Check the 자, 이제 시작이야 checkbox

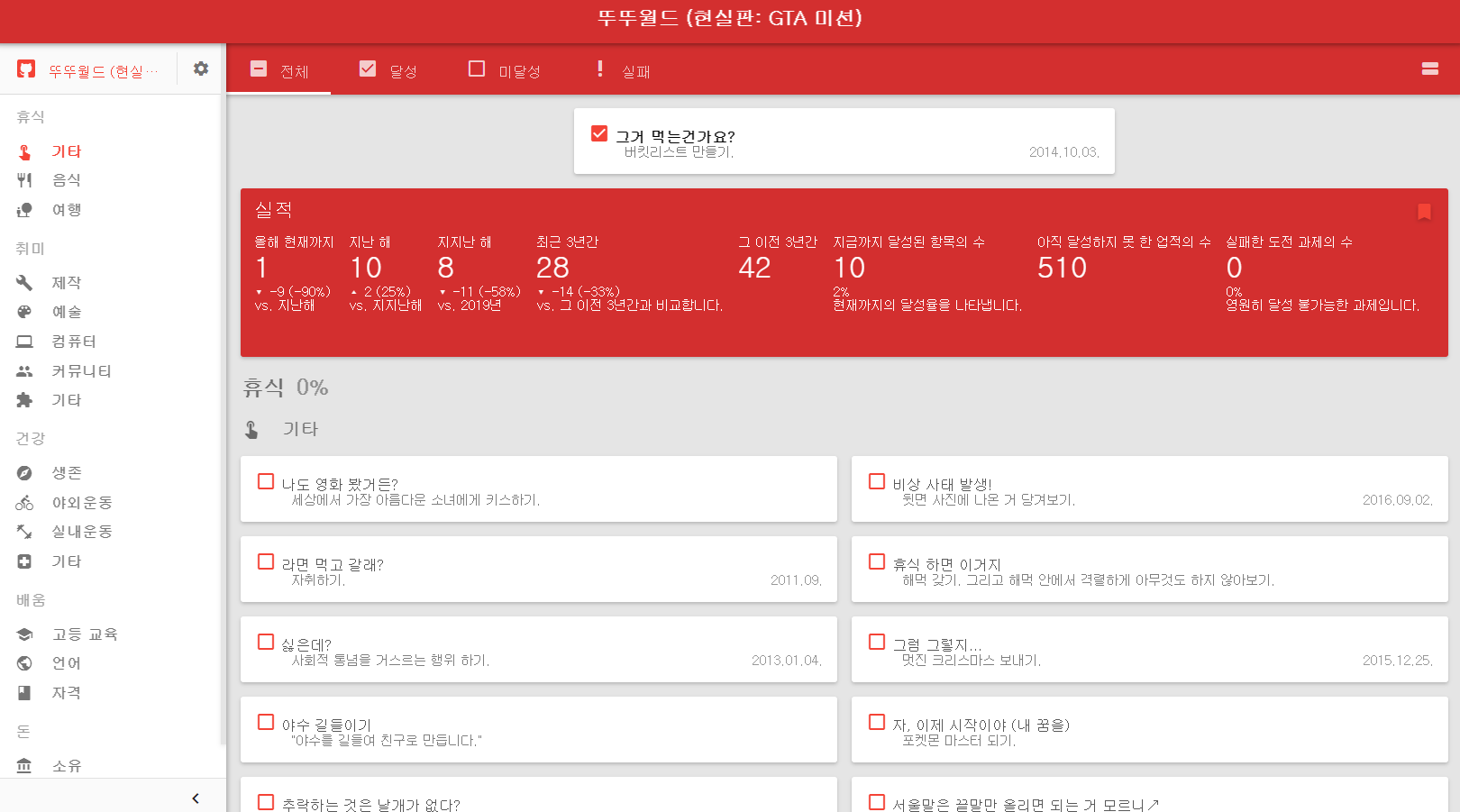[877, 722]
